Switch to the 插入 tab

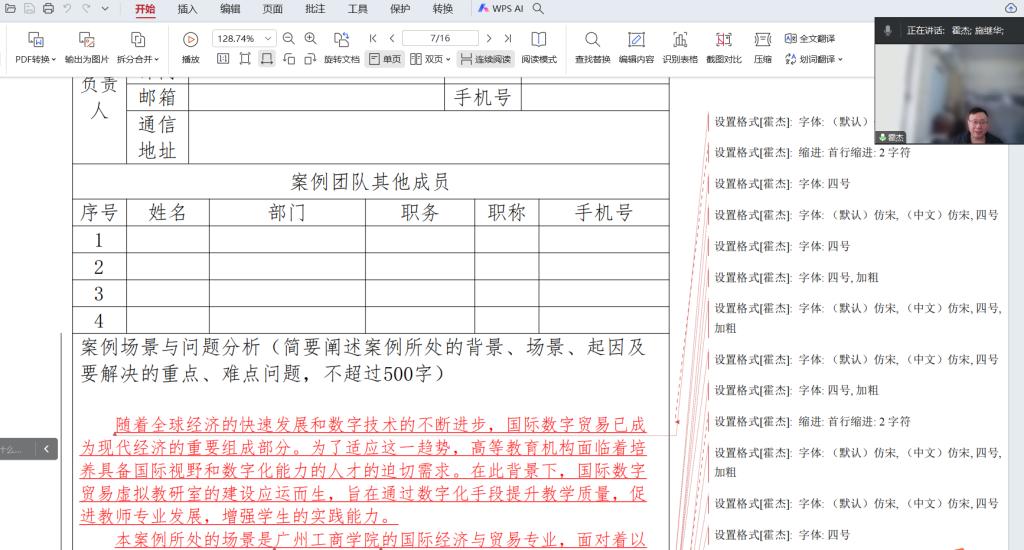coord(187,9)
